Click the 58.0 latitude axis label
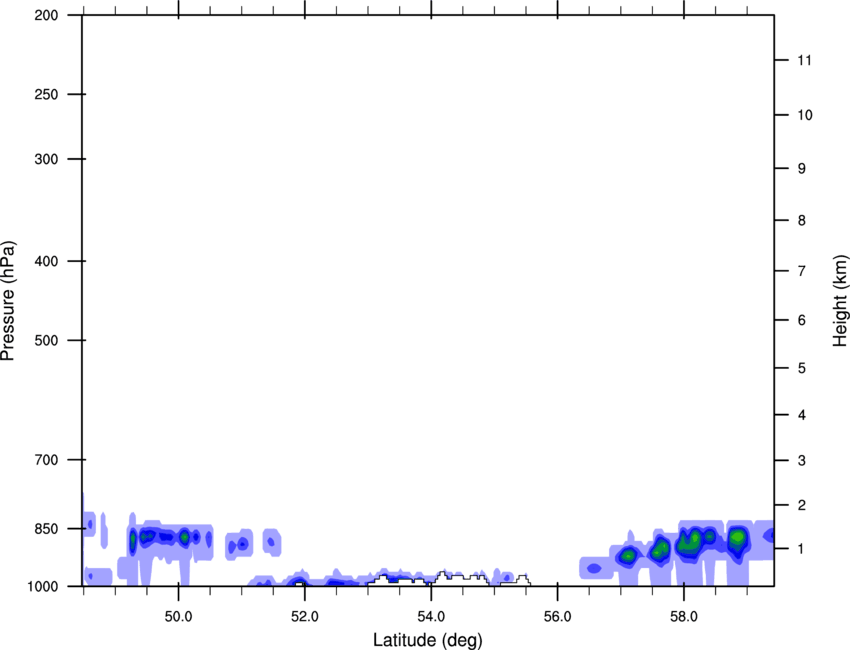 click(684, 617)
